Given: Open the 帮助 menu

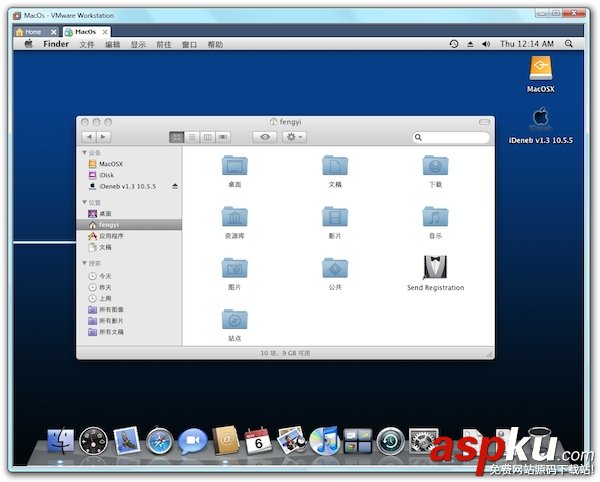Looking at the screenshot, I should click(x=215, y=44).
